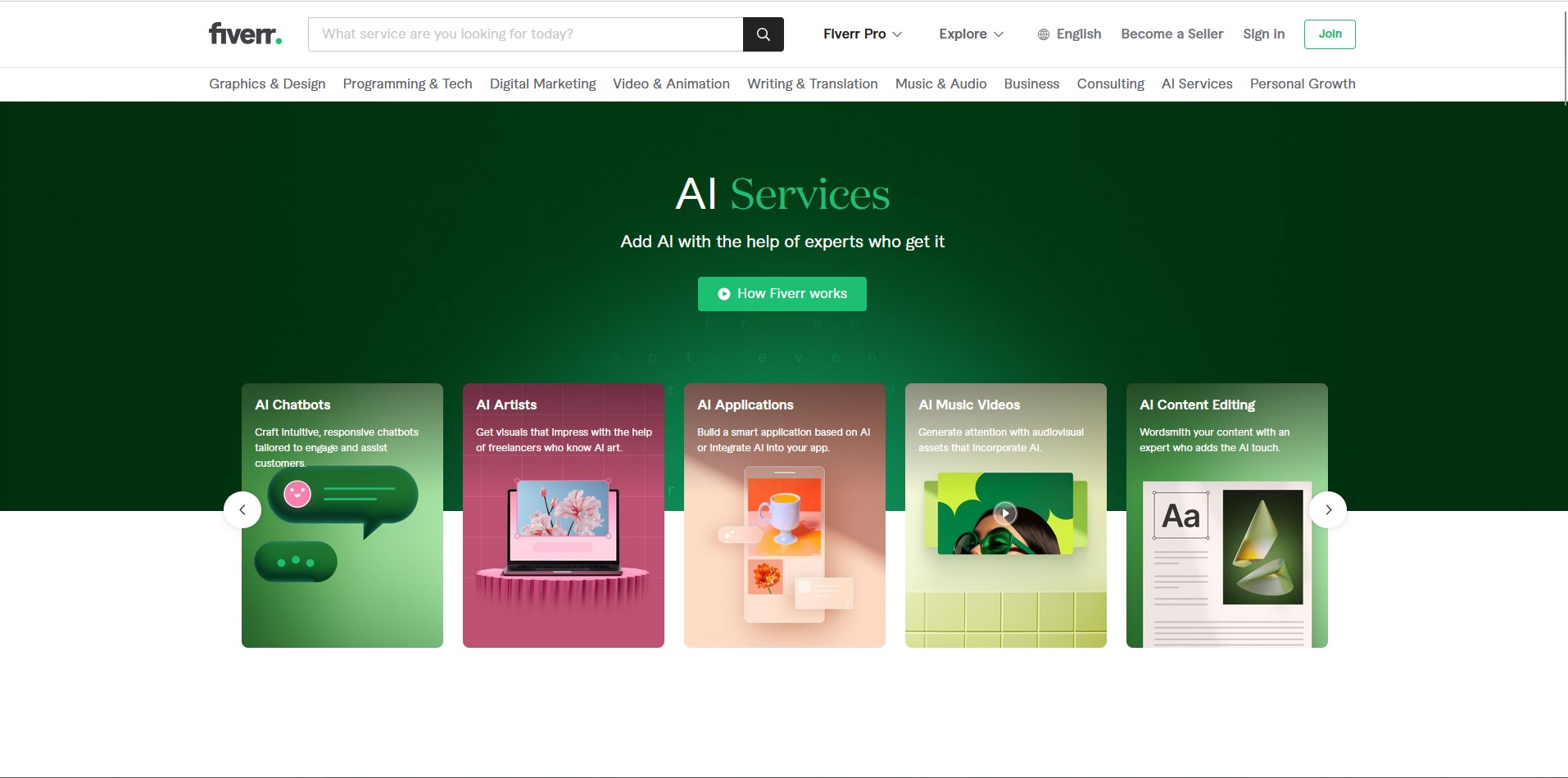The width and height of the screenshot is (1568, 778).
Task: Open Business category
Action: (1031, 84)
